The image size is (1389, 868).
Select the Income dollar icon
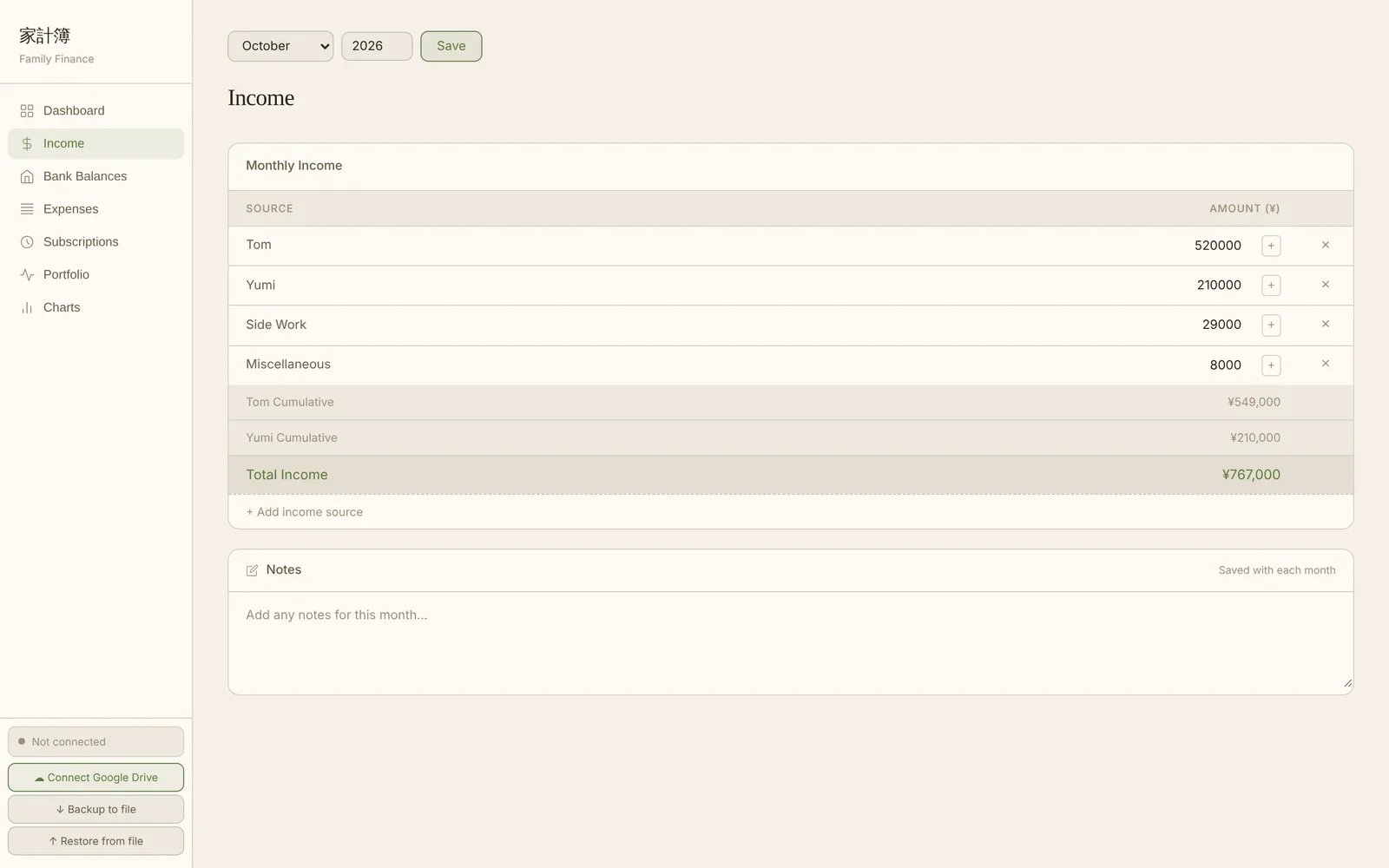[x=27, y=144]
